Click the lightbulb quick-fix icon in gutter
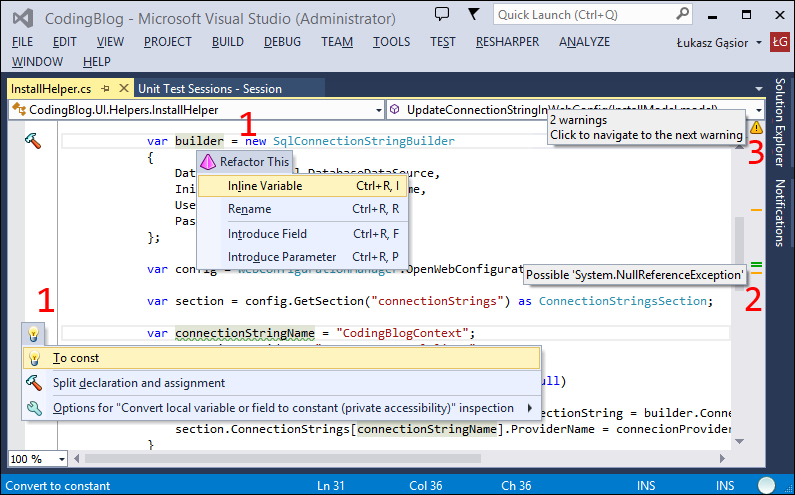 [x=33, y=334]
